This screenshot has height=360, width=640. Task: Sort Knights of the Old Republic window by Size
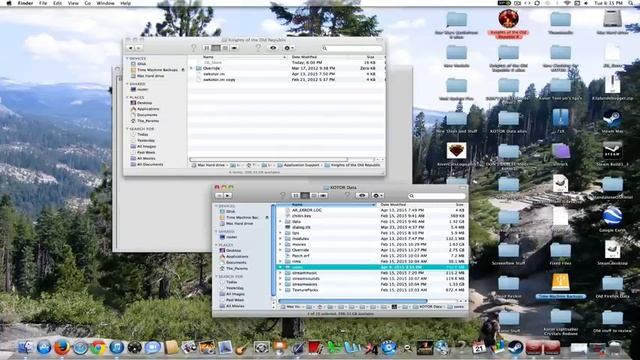(x=370, y=57)
